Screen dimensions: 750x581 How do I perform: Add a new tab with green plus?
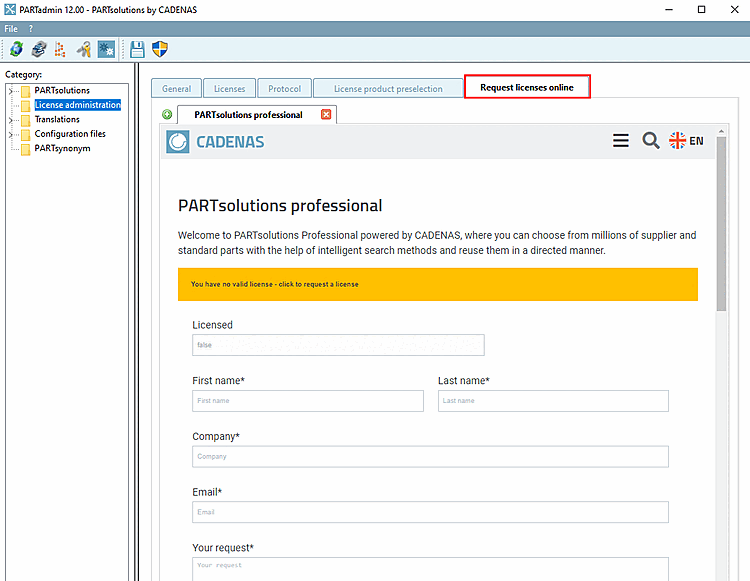pyautogui.click(x=167, y=115)
